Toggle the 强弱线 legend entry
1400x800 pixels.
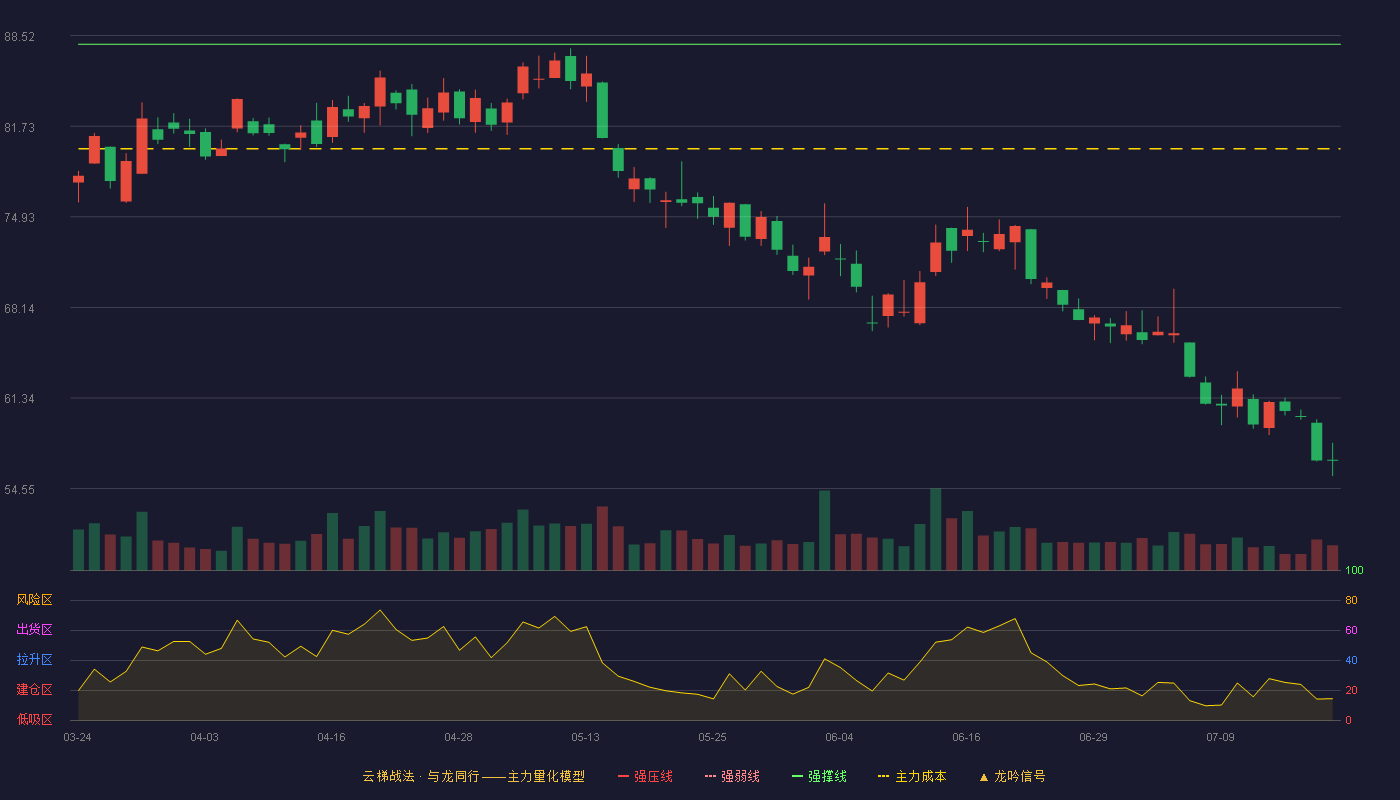(732, 776)
